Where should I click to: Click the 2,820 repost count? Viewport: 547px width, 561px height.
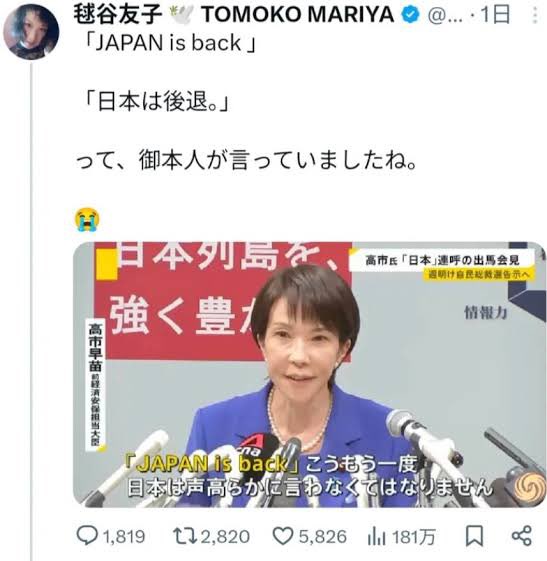225,537
